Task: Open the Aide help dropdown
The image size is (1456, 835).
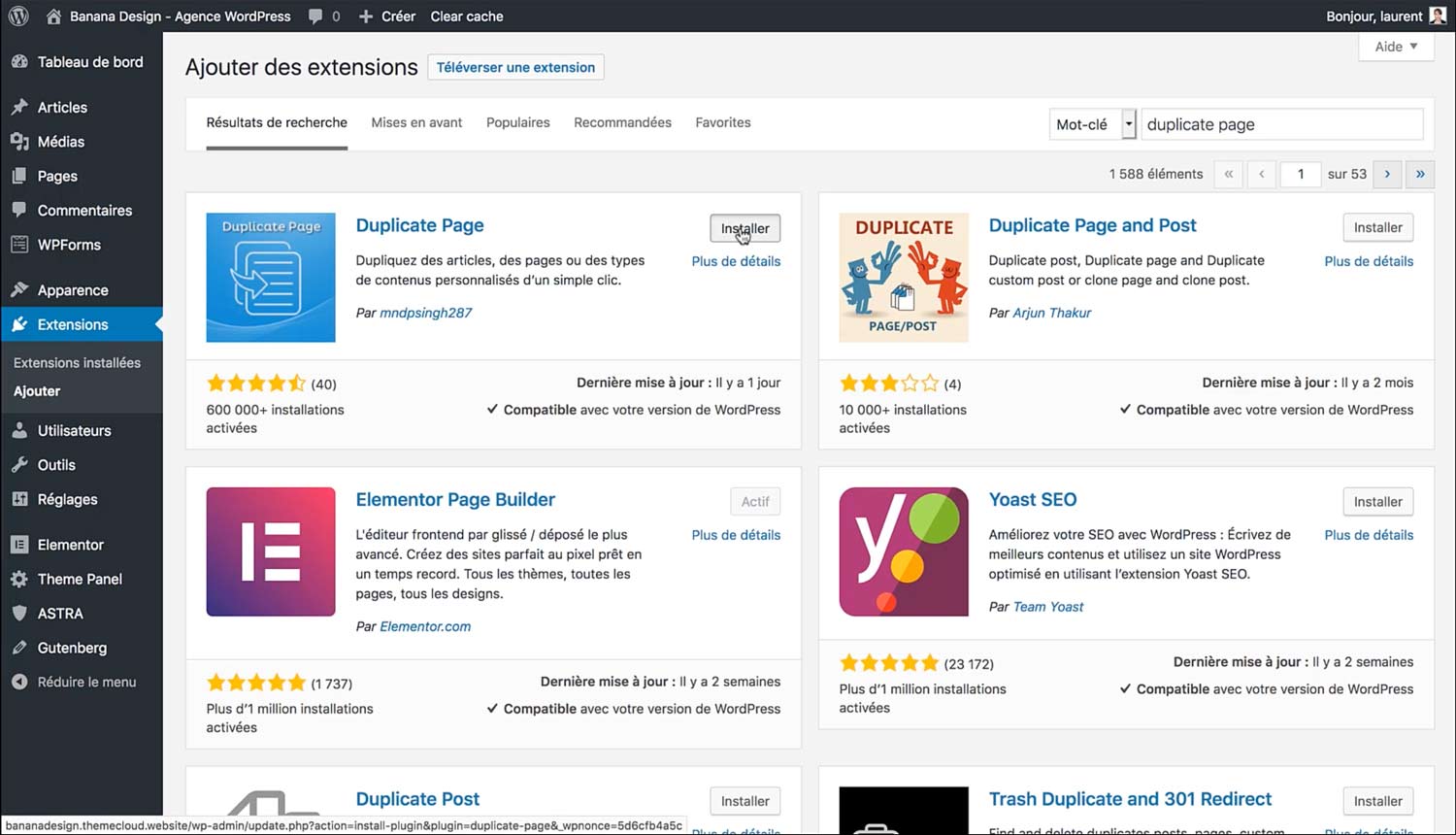Action: [1396, 47]
